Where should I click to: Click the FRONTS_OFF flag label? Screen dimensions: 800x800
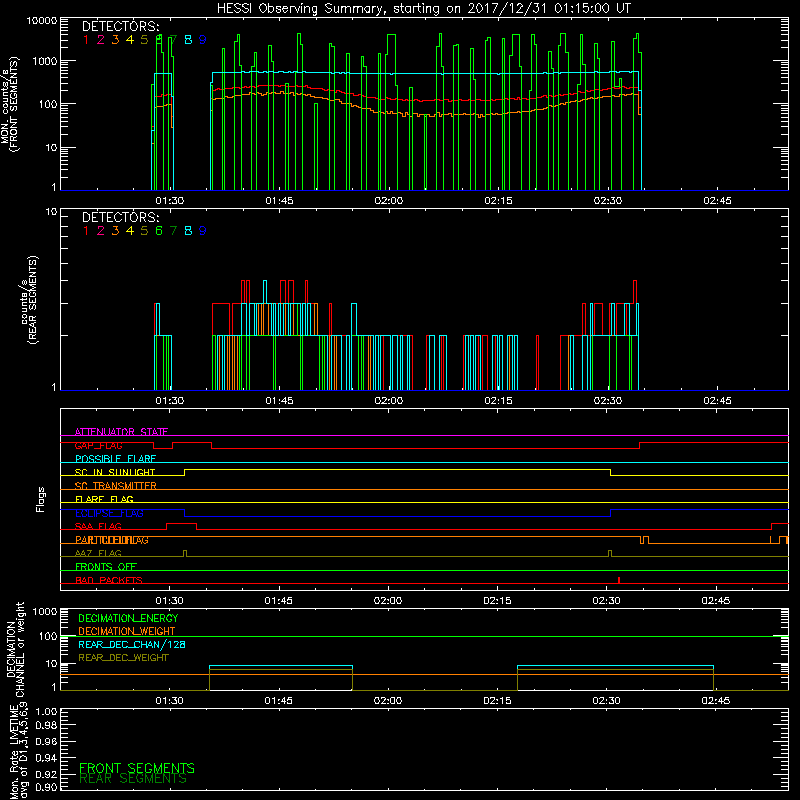pos(106,566)
